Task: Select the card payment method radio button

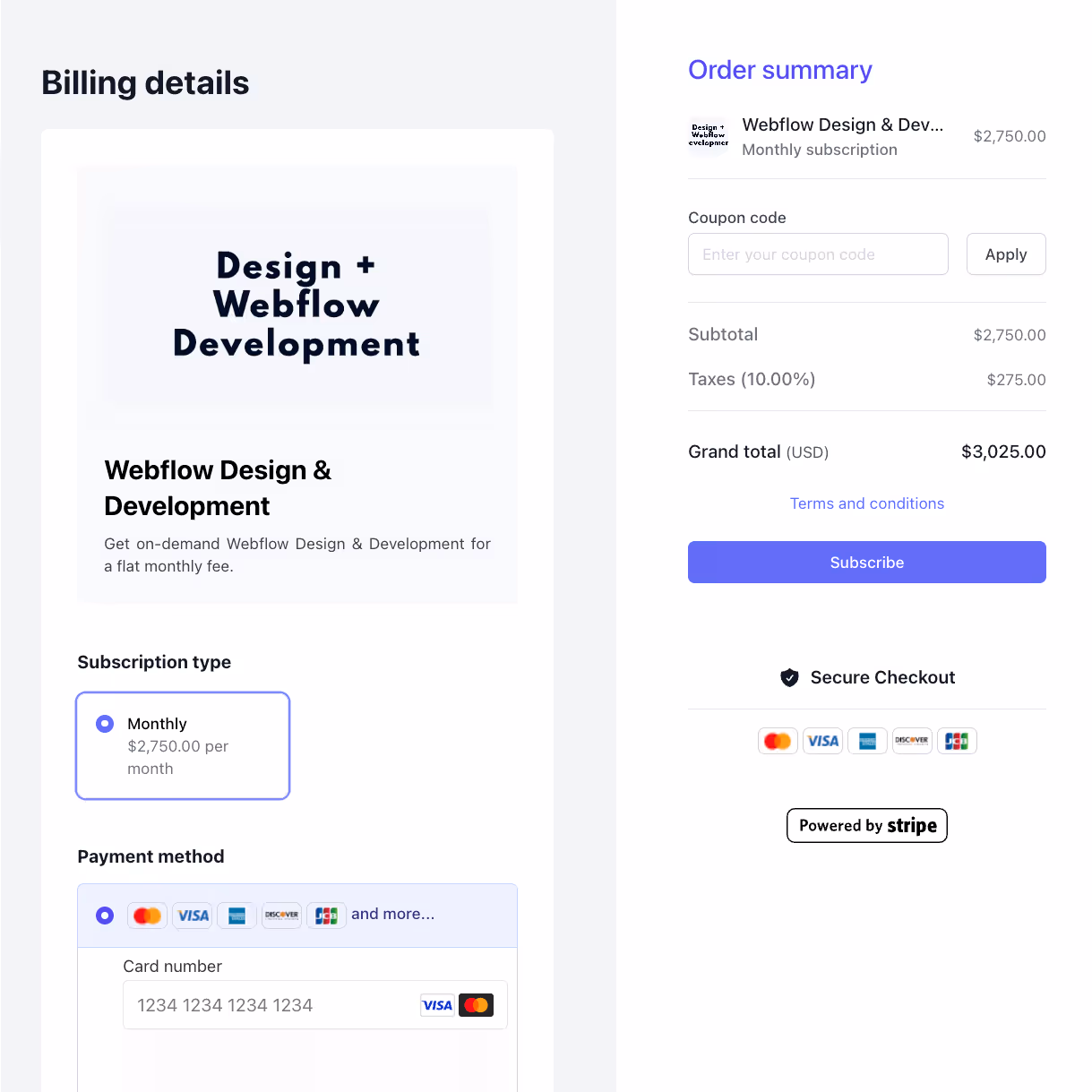Action: pyautogui.click(x=105, y=915)
